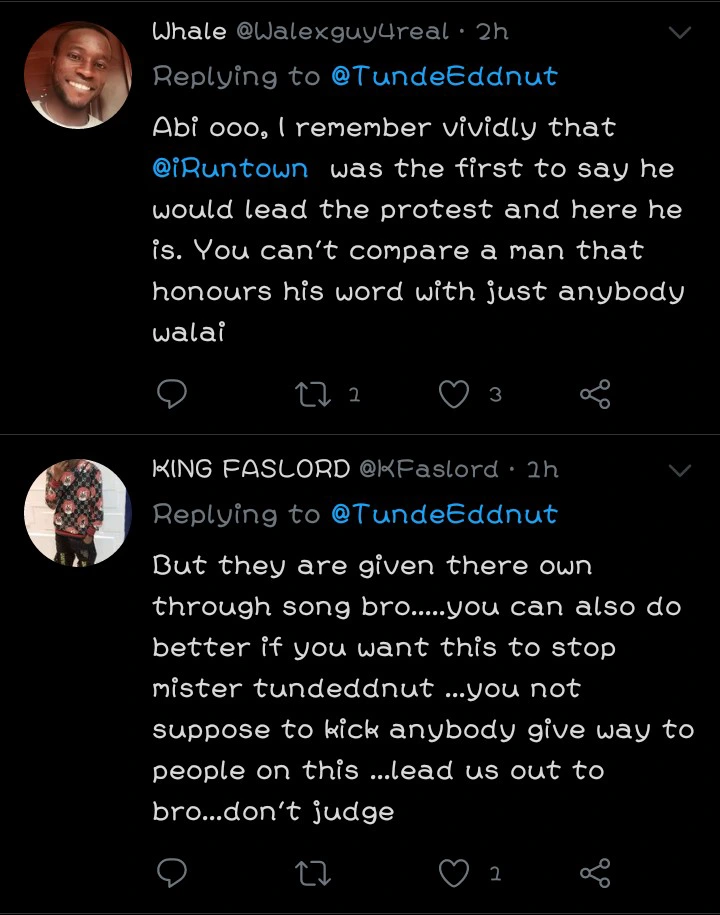Screen dimensions: 720x915
Task: Share KING FASLORD's tweet
Action: tap(595, 874)
